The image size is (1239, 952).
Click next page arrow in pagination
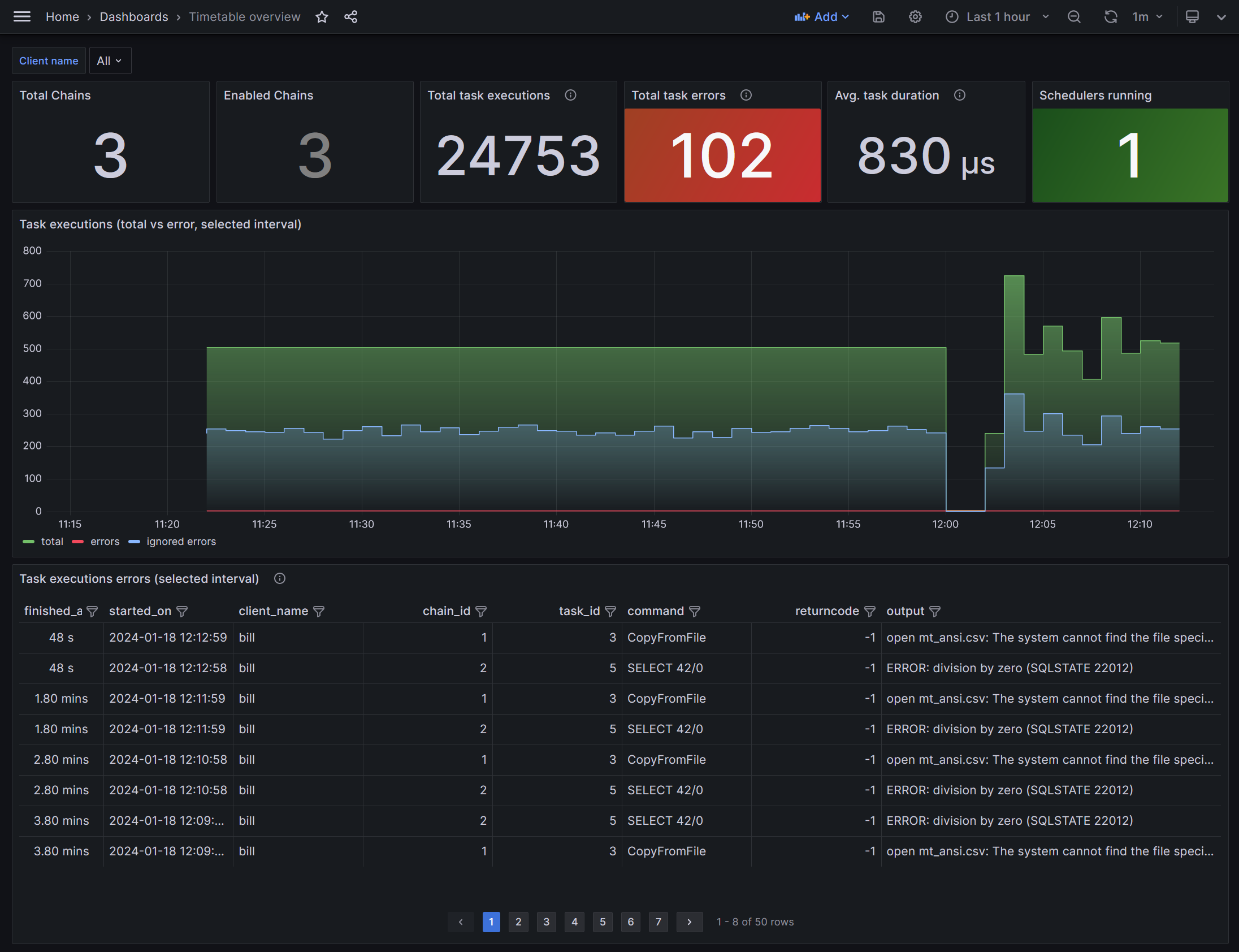tap(689, 922)
